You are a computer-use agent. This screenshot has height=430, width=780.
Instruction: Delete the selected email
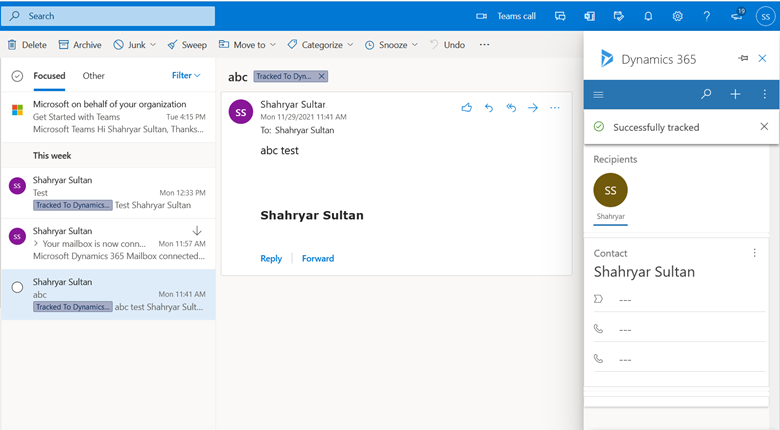27,45
